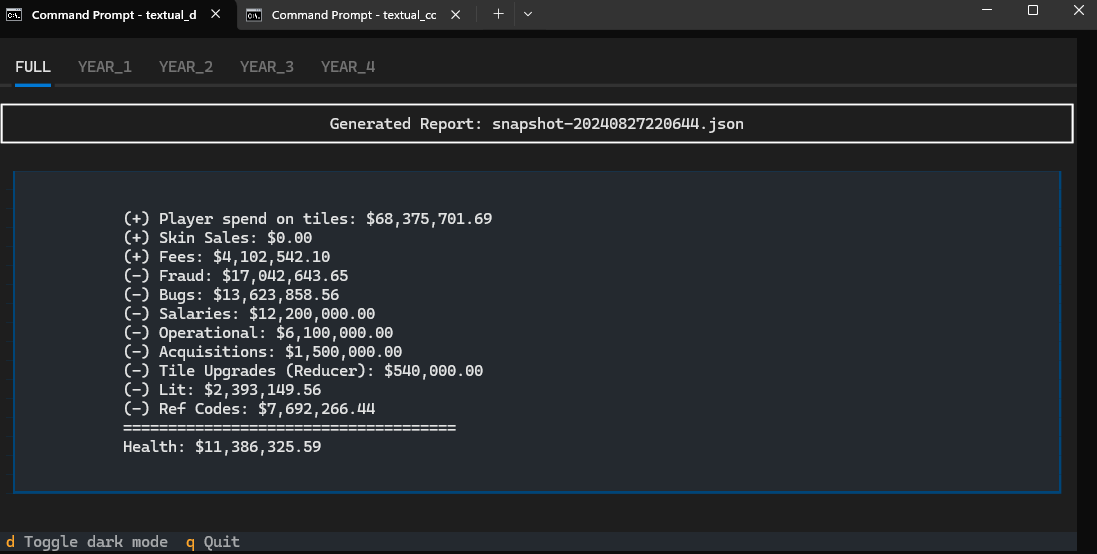Switch to the FULL tab
This screenshot has width=1097, height=554.
coord(33,67)
